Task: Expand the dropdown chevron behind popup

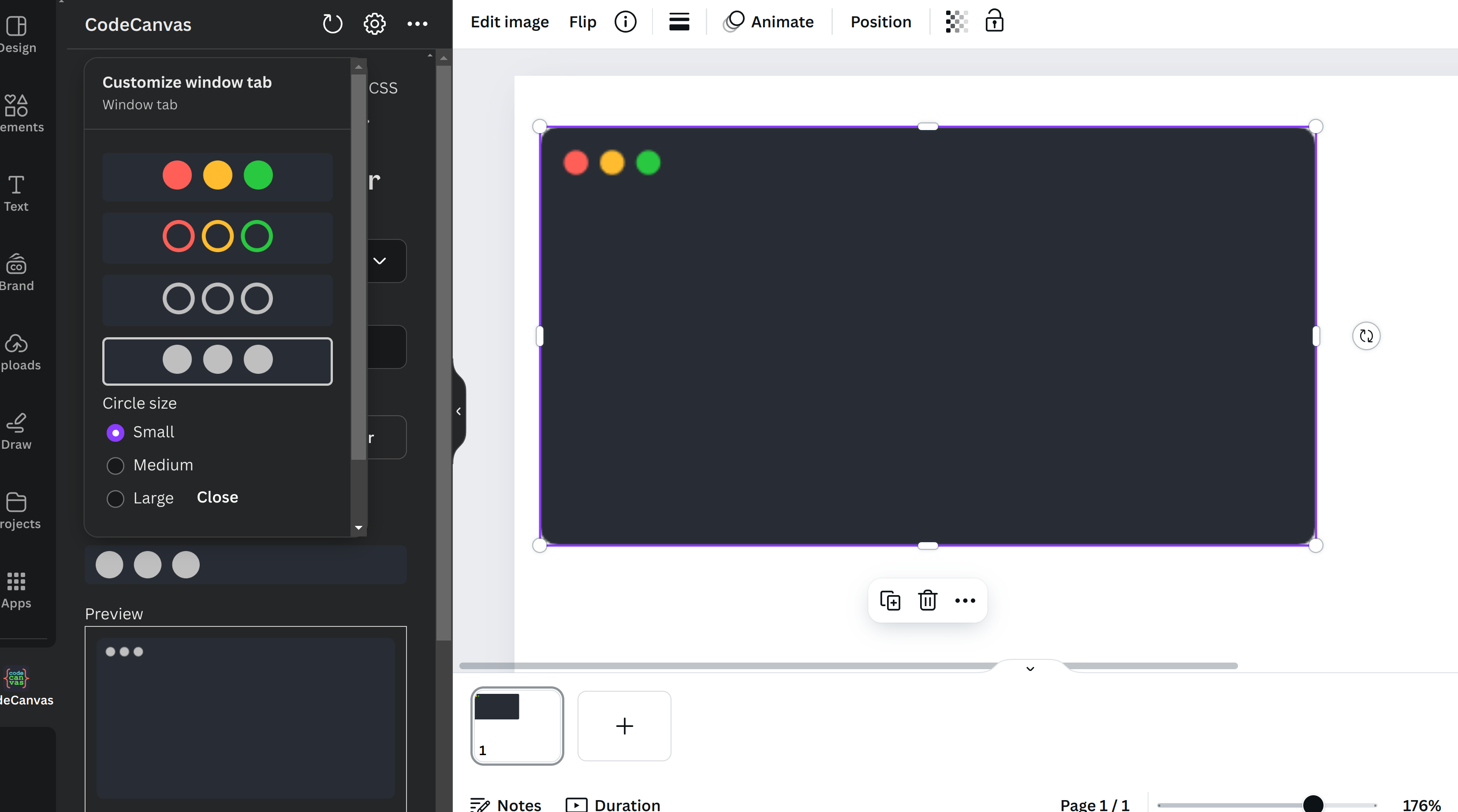Action: click(380, 261)
